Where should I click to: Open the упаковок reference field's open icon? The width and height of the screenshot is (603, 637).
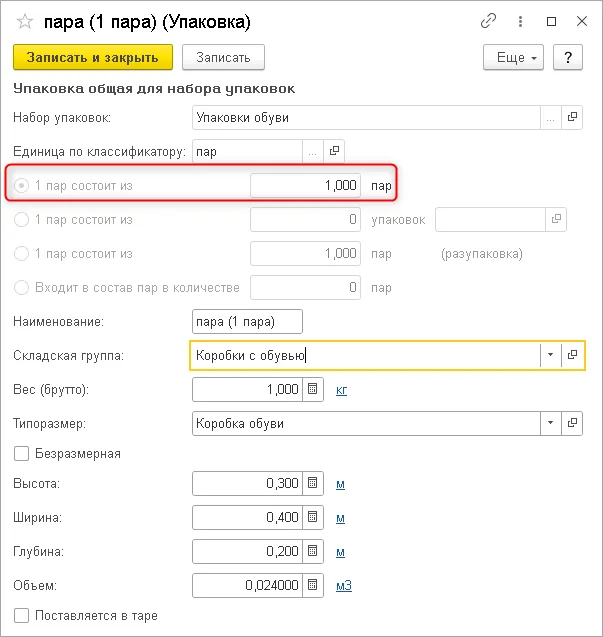[556, 219]
